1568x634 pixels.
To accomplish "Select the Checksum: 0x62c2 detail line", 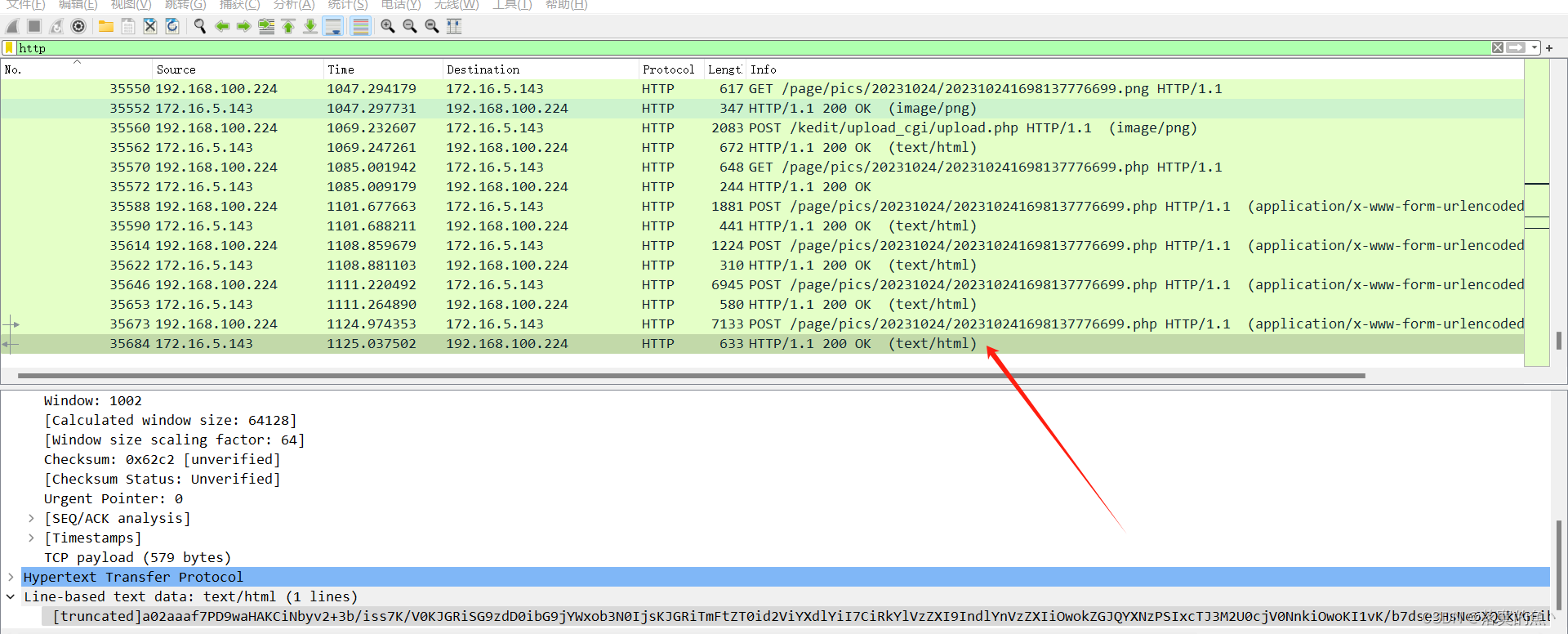I will [x=163, y=459].
